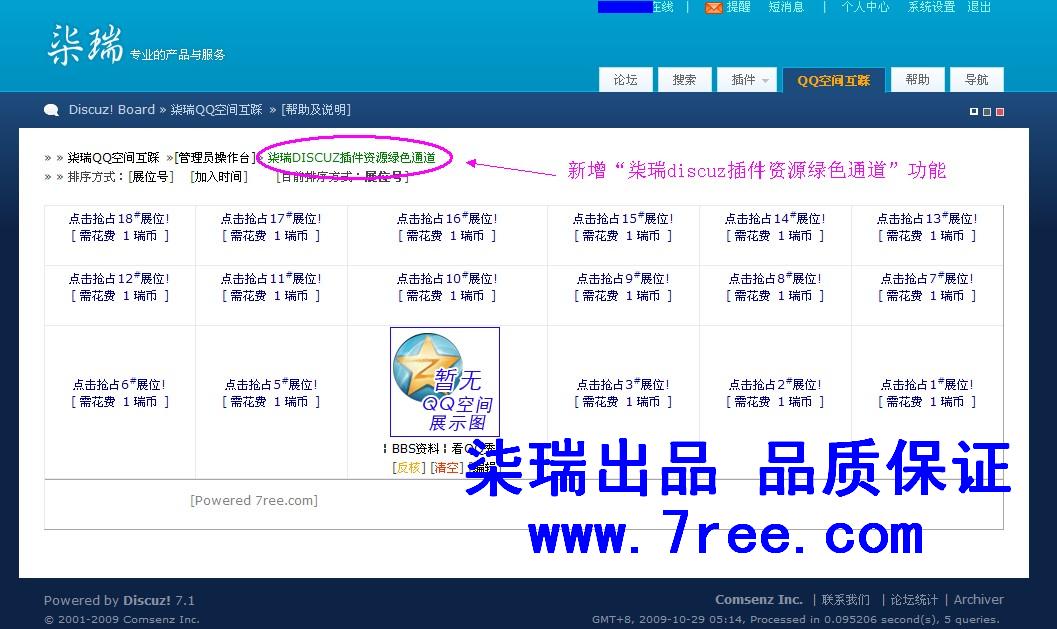Screen dimensions: 1057x629
Task: Click the 暂无QQ空间展示图 thumbnail
Action: coord(445,382)
